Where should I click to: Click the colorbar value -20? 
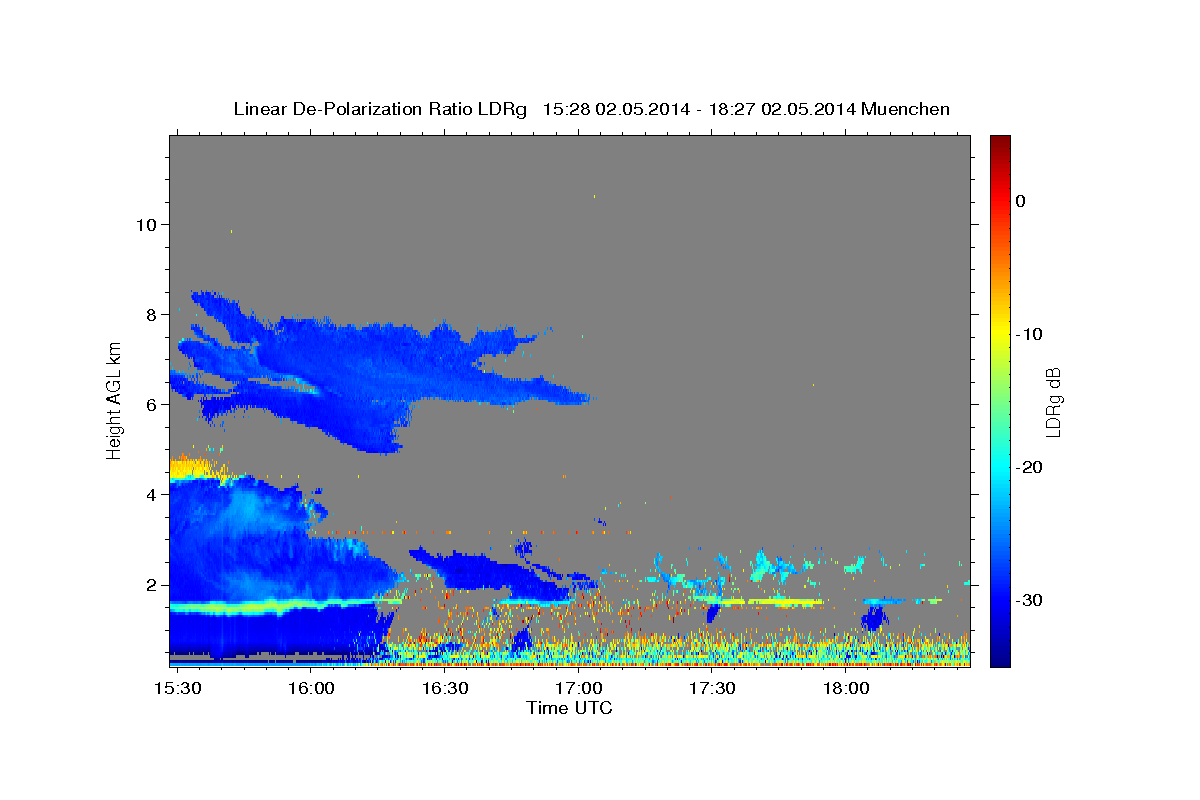1029,467
